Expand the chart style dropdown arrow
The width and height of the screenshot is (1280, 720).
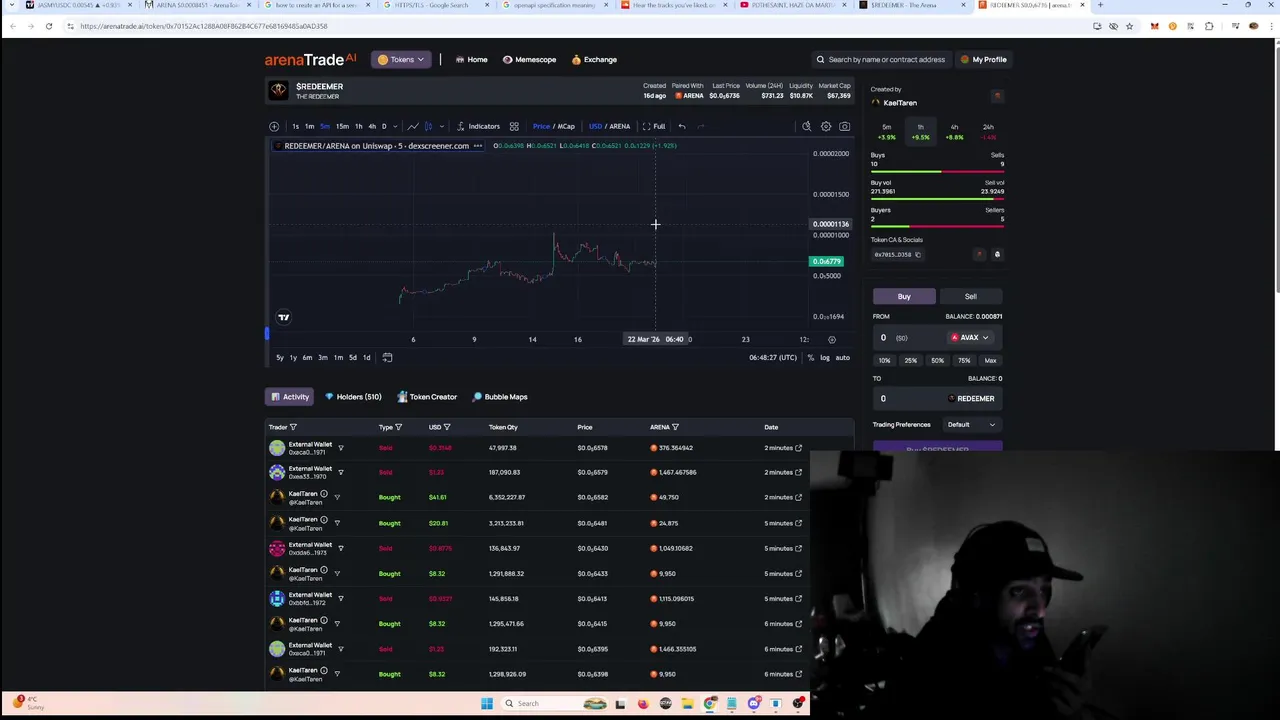pyautogui.click(x=442, y=126)
